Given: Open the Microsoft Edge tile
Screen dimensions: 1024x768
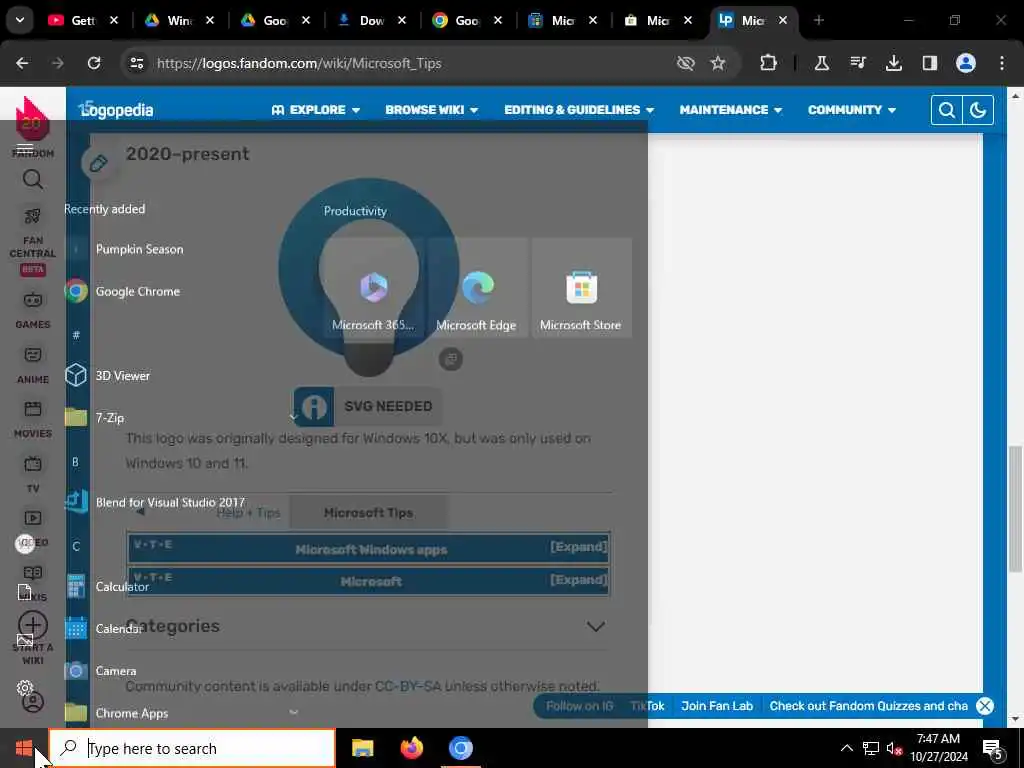Looking at the screenshot, I should (x=477, y=288).
